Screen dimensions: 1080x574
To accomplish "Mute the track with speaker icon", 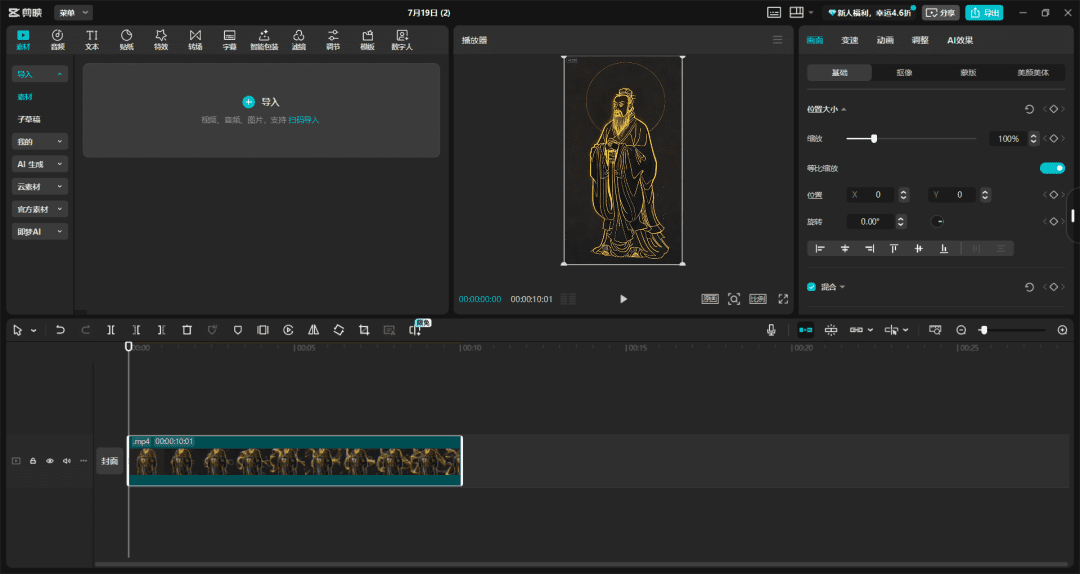I will click(x=67, y=461).
